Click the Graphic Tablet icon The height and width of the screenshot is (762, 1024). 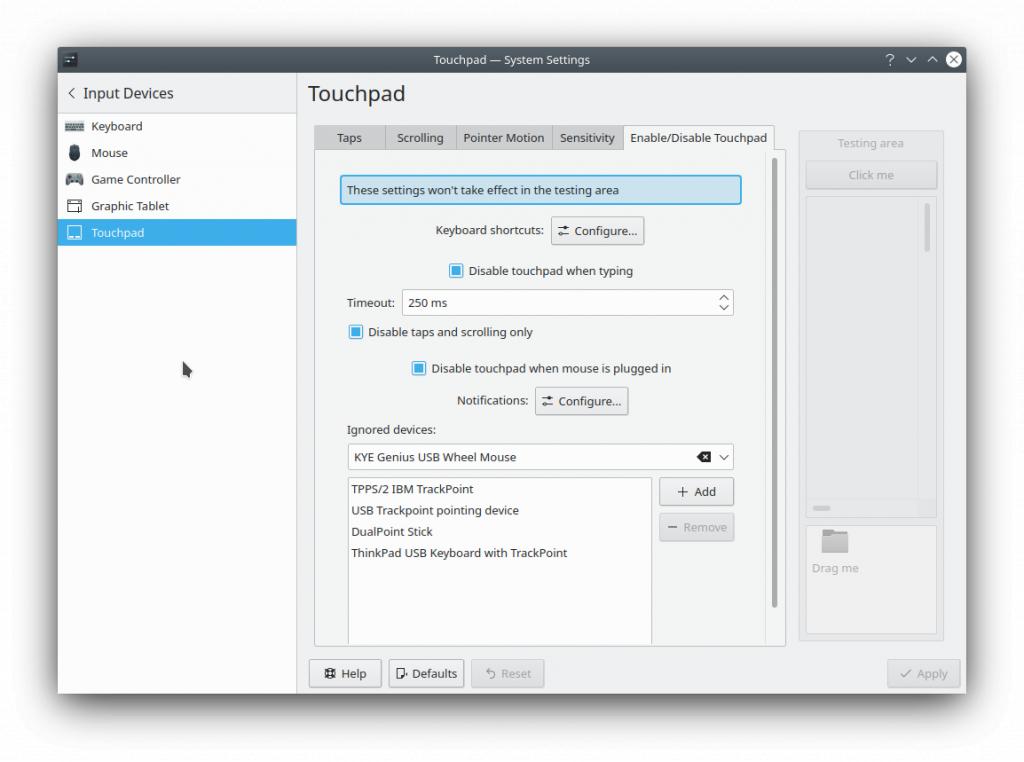coord(74,206)
